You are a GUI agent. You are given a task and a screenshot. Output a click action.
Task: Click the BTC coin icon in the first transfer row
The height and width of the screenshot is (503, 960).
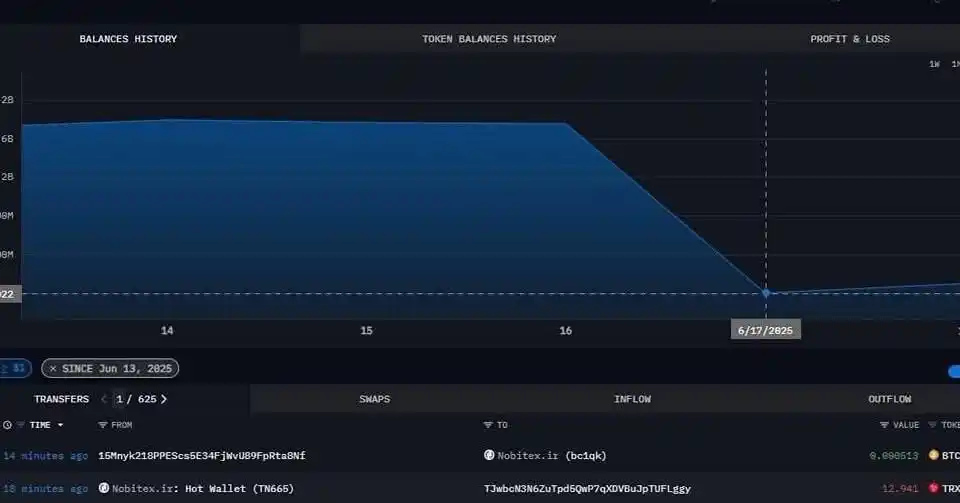[934, 455]
